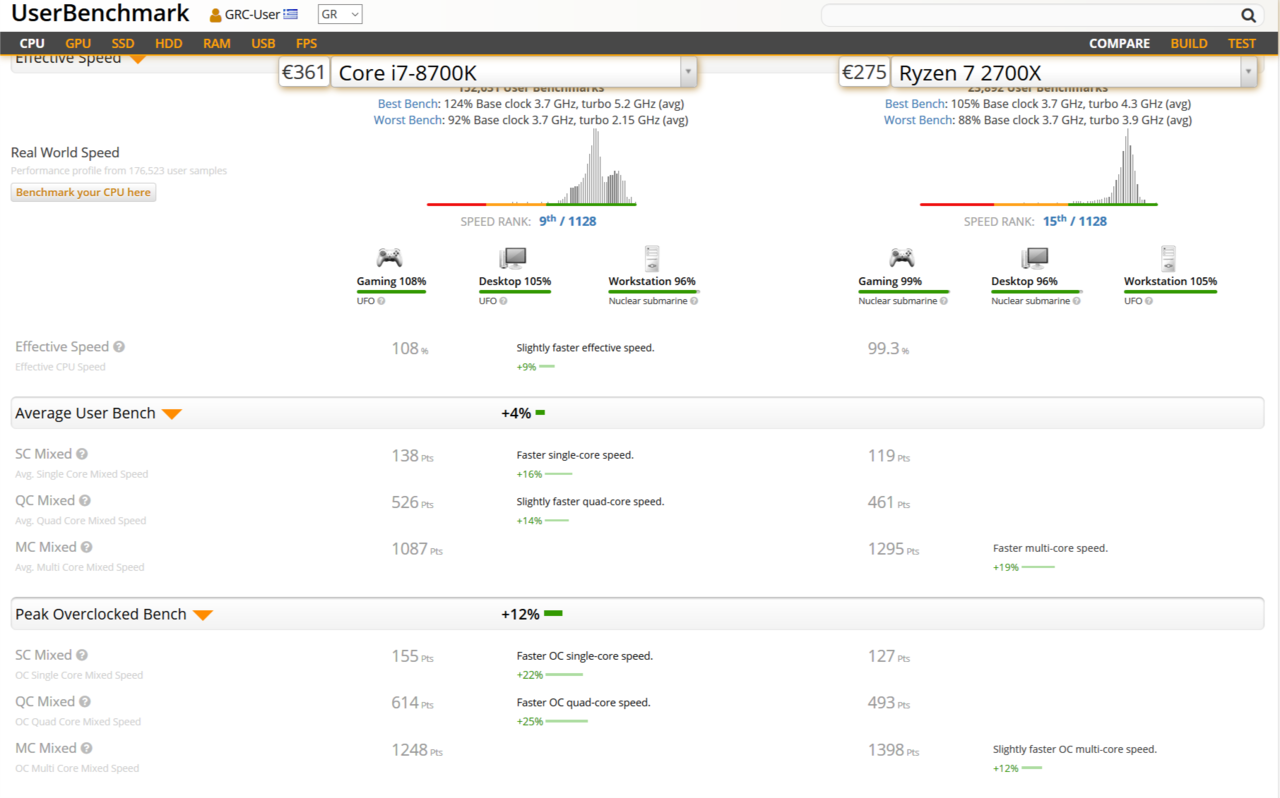Click help icon next to Ryzen Desktop Nuclear submarine

coord(1077,301)
